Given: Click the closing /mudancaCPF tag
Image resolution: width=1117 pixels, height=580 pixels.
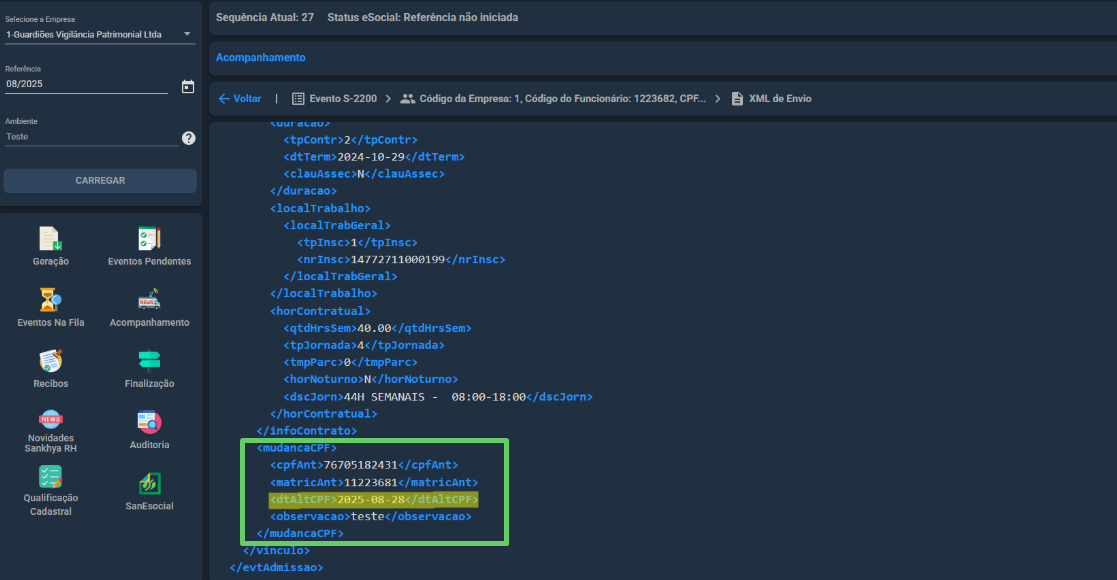Looking at the screenshot, I should click(300, 534).
